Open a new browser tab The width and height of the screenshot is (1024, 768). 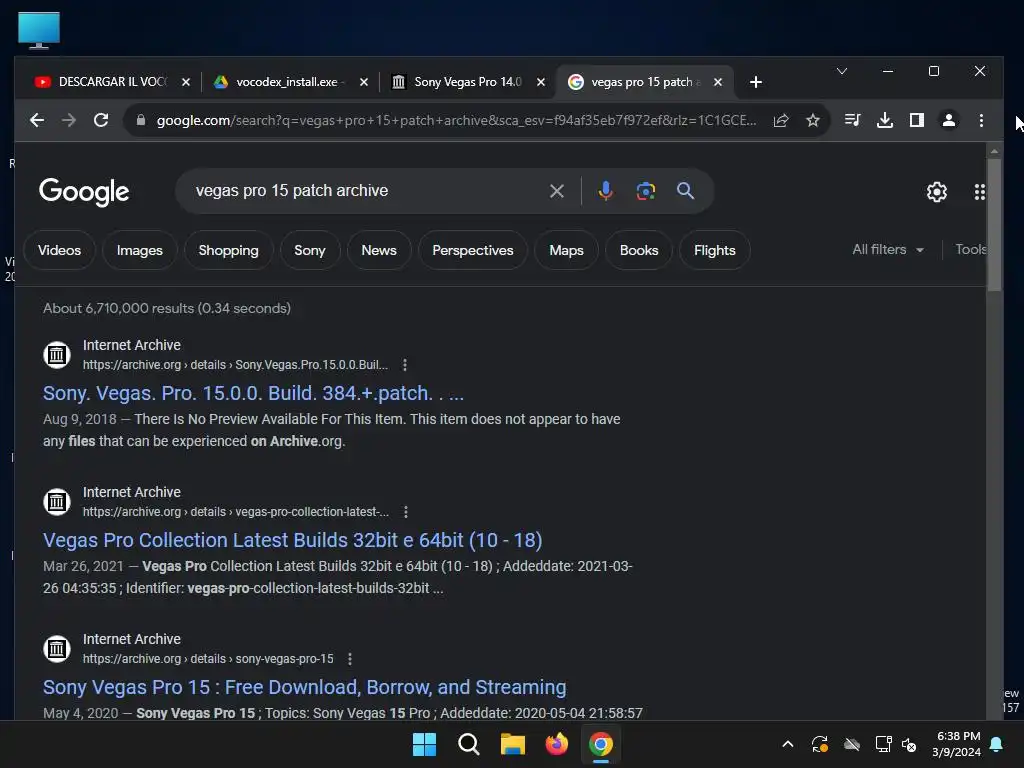pyautogui.click(x=756, y=82)
